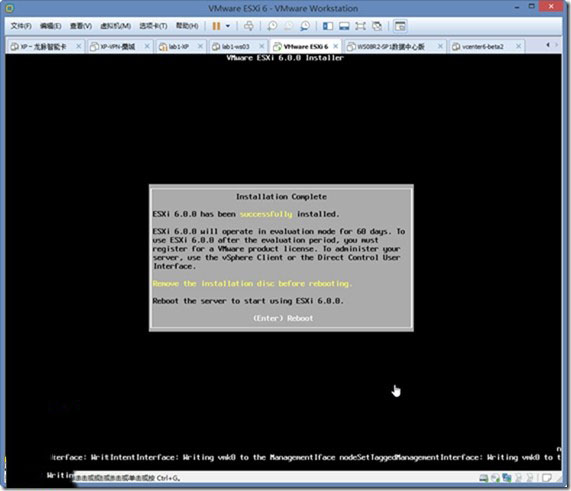The height and width of the screenshot is (491, 571).
Task: Toggle the thumbnail bar icon
Action: point(344,26)
